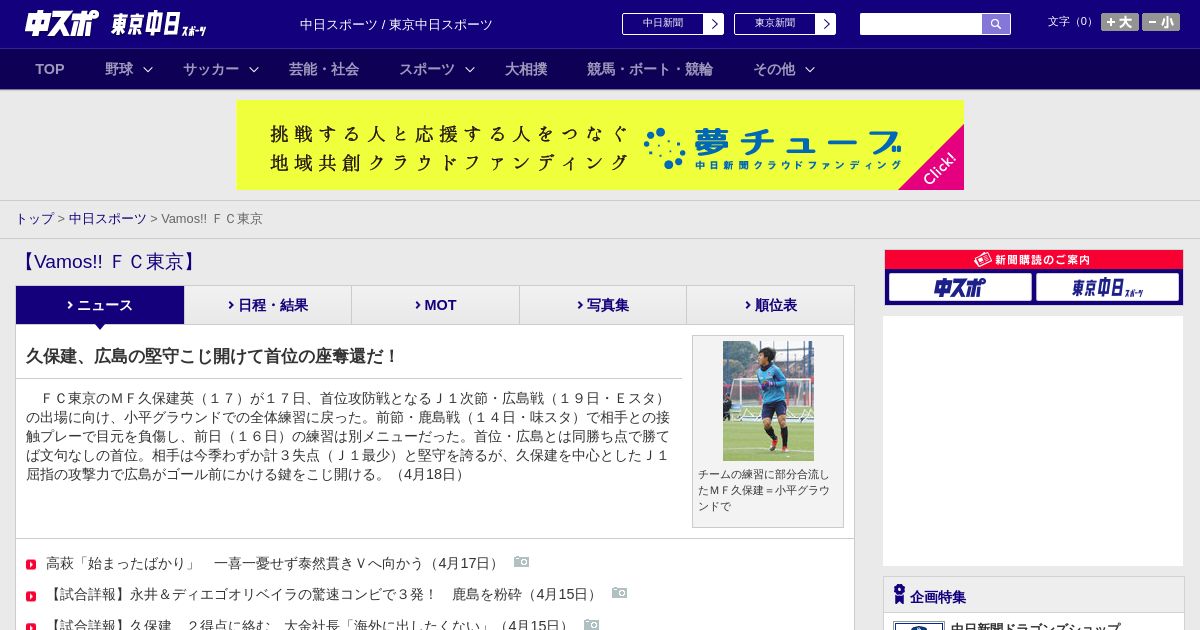Click the 中スポ logo in header

[x=62, y=23]
